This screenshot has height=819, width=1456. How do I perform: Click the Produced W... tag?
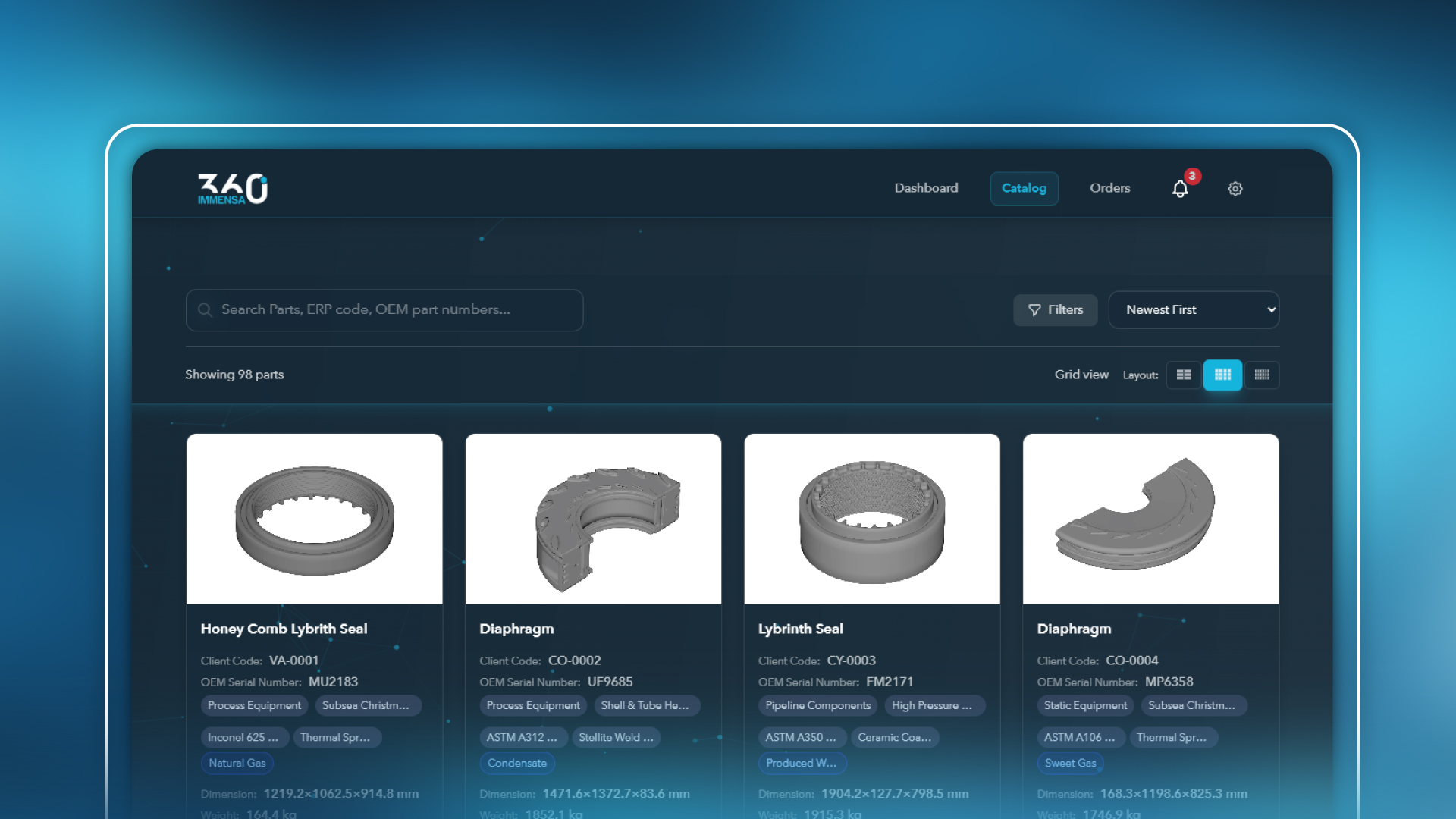pos(802,763)
